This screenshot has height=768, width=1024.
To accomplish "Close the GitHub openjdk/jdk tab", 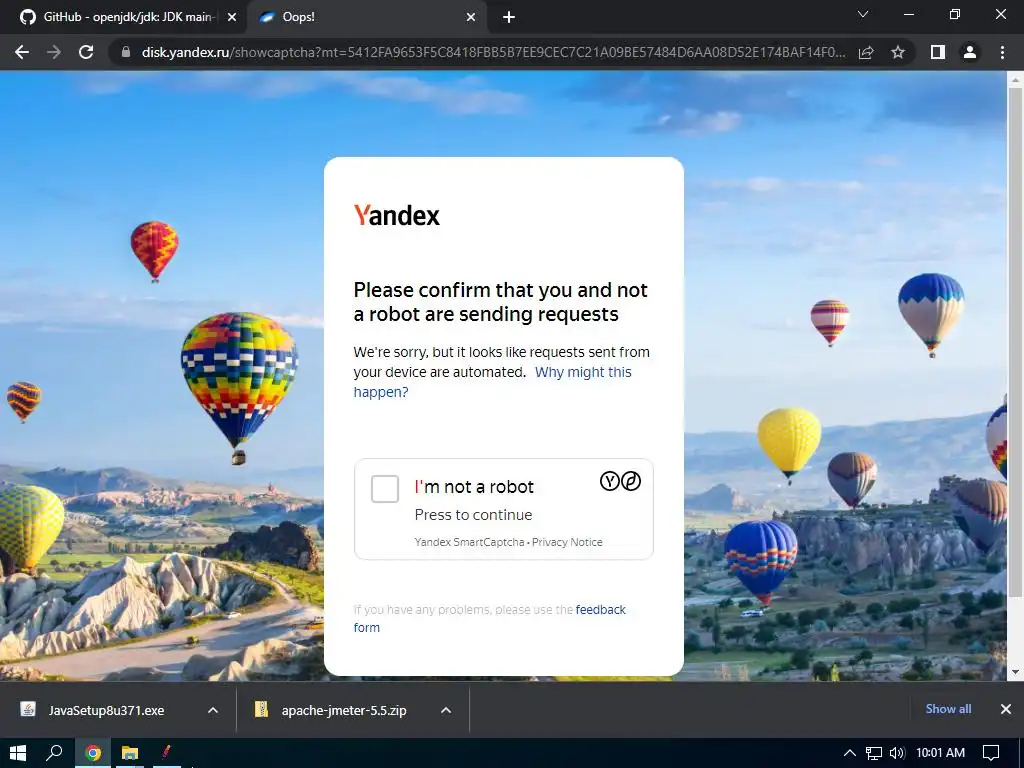I will (232, 18).
